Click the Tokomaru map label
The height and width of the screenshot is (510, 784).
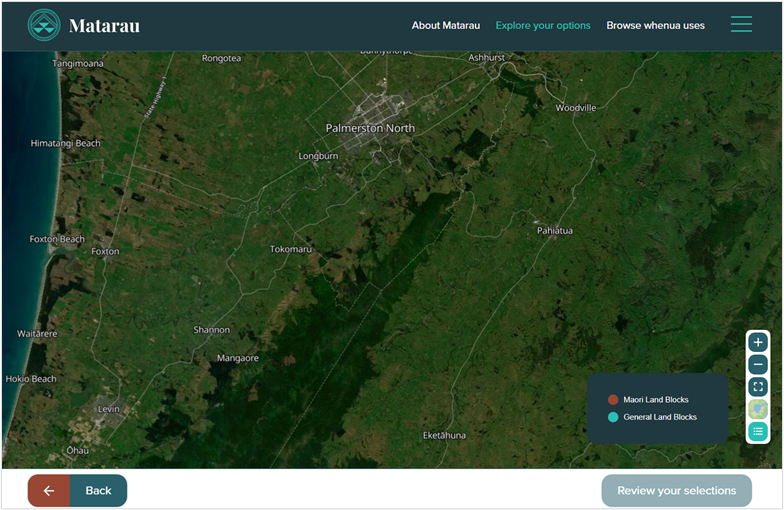pyautogui.click(x=290, y=249)
